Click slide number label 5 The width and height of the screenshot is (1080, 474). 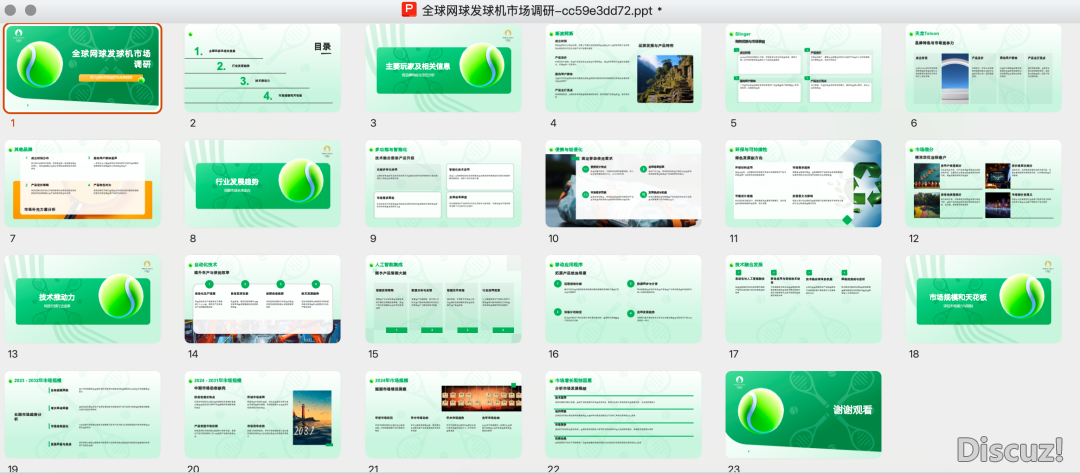pos(734,123)
